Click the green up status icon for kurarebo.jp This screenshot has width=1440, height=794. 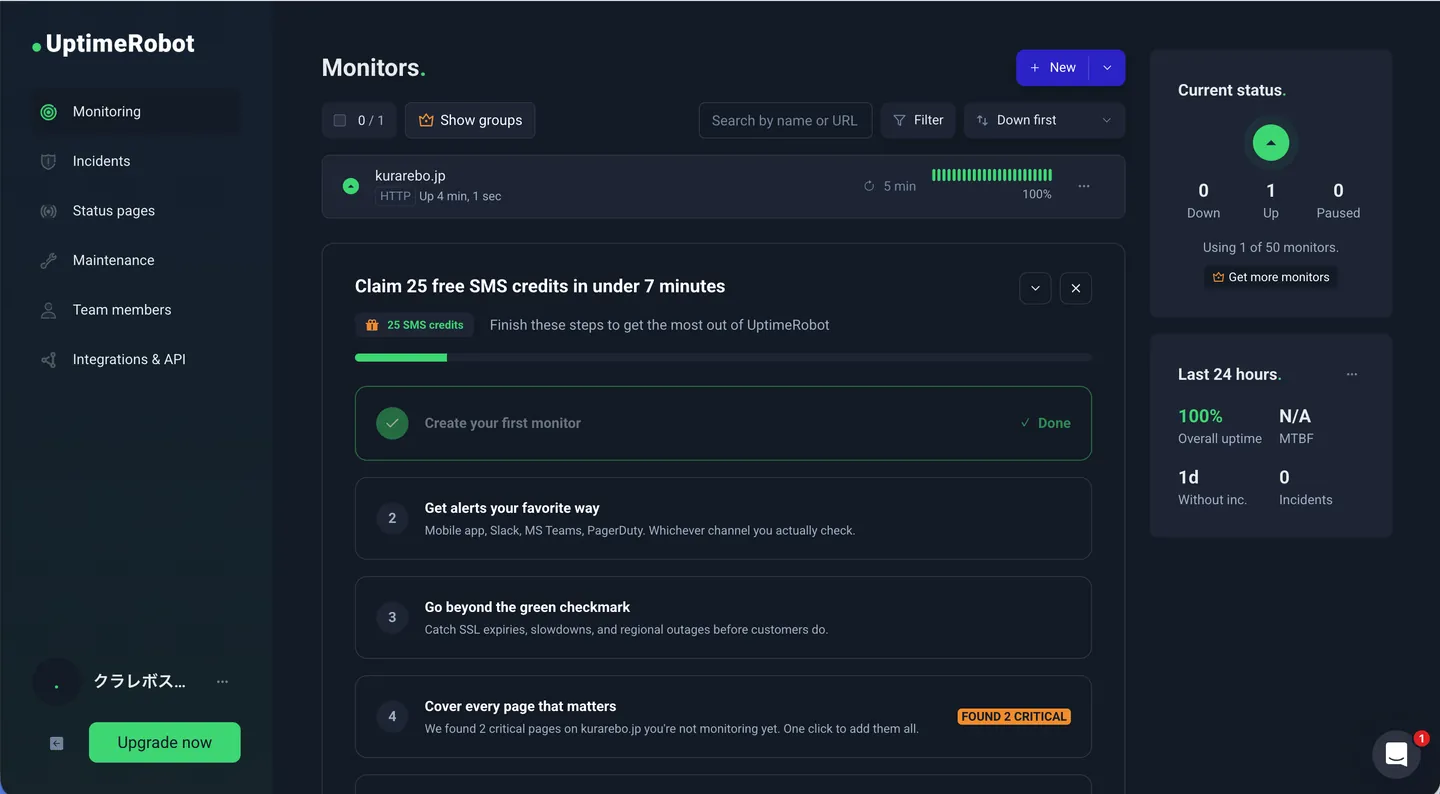coord(351,186)
